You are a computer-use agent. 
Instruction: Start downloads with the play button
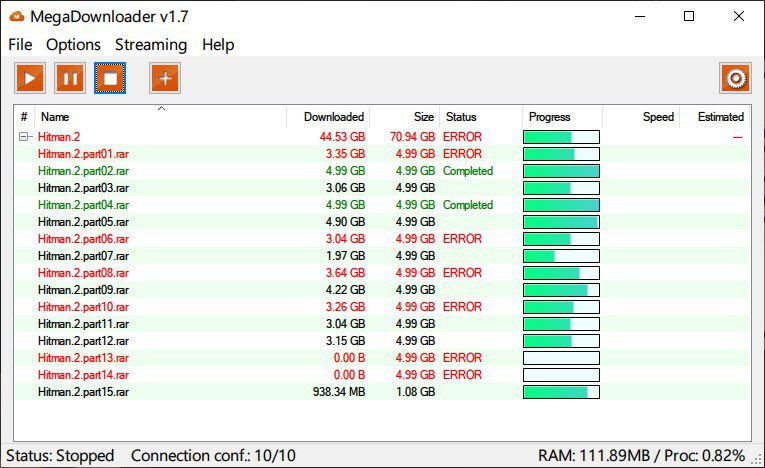pos(30,78)
